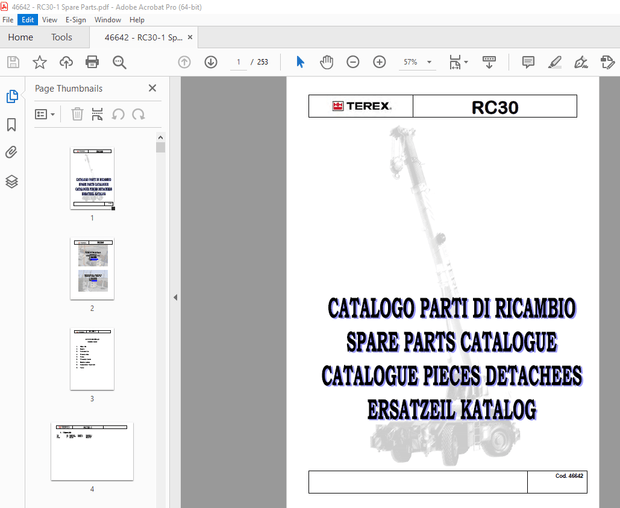Click the page number input field
Screen dimensions: 620x508
pyautogui.click(x=238, y=62)
